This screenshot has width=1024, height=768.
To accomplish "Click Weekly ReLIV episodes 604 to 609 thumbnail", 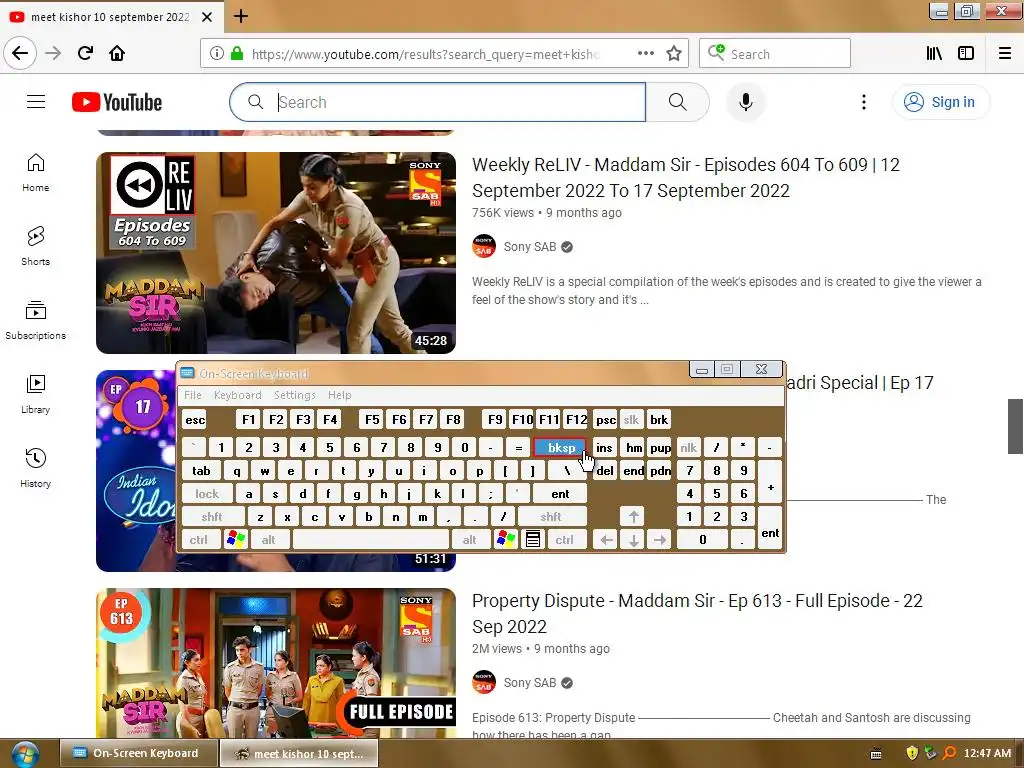I will [276, 253].
